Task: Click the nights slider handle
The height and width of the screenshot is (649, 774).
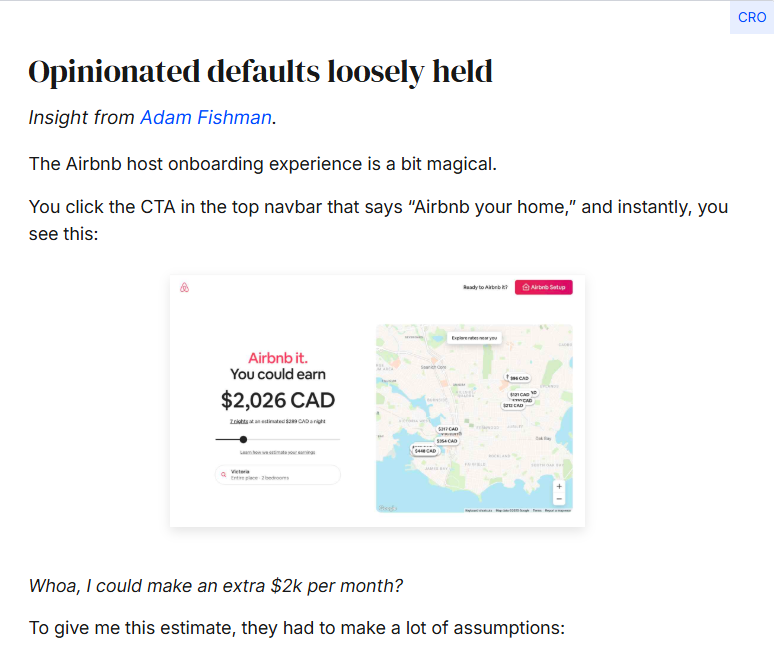Action: [243, 439]
